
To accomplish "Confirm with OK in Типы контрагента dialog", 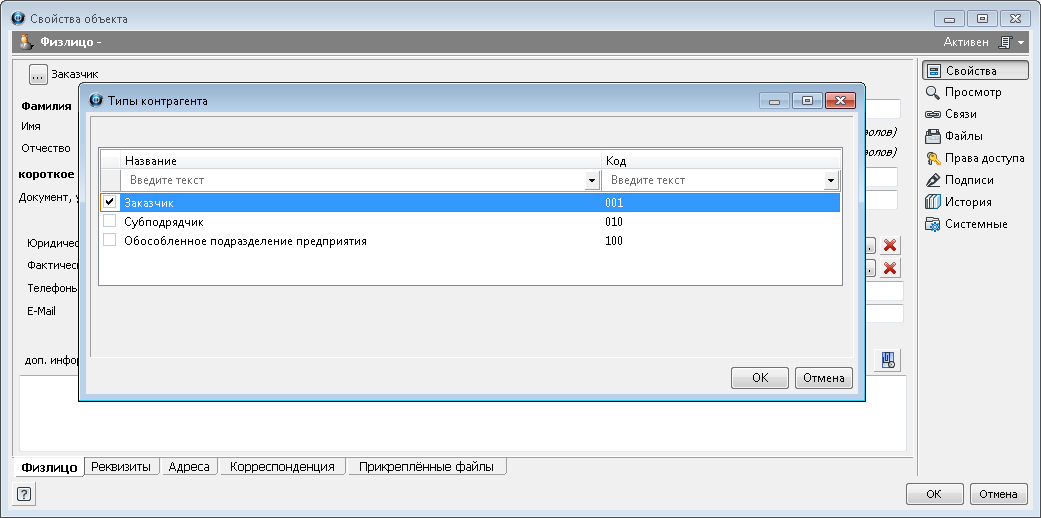I will (760, 378).
